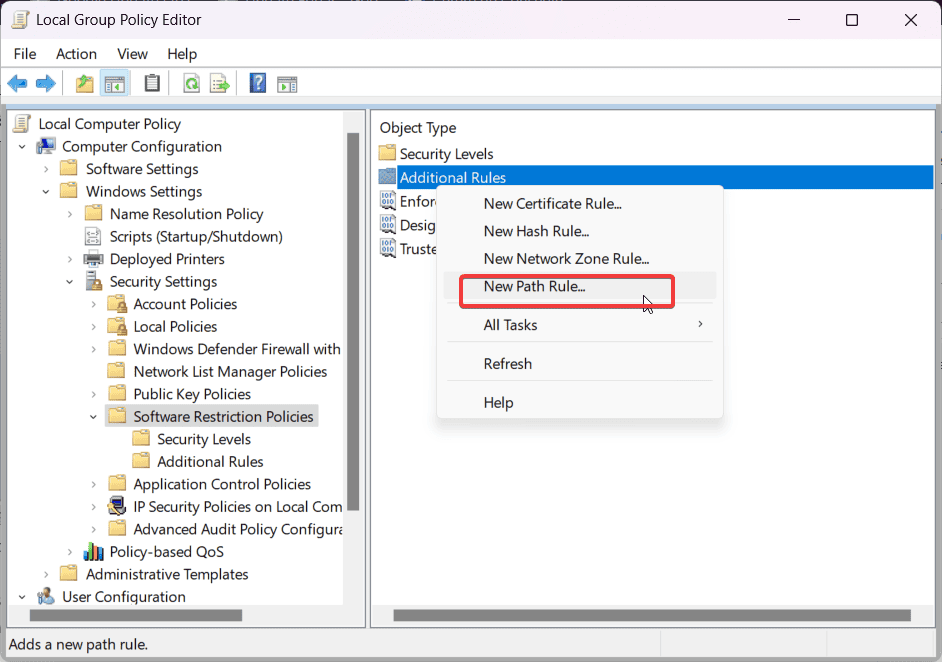The height and width of the screenshot is (662, 942).
Task: Click the Scripts (Startup/Shutdown) icon
Action: click(x=93, y=237)
